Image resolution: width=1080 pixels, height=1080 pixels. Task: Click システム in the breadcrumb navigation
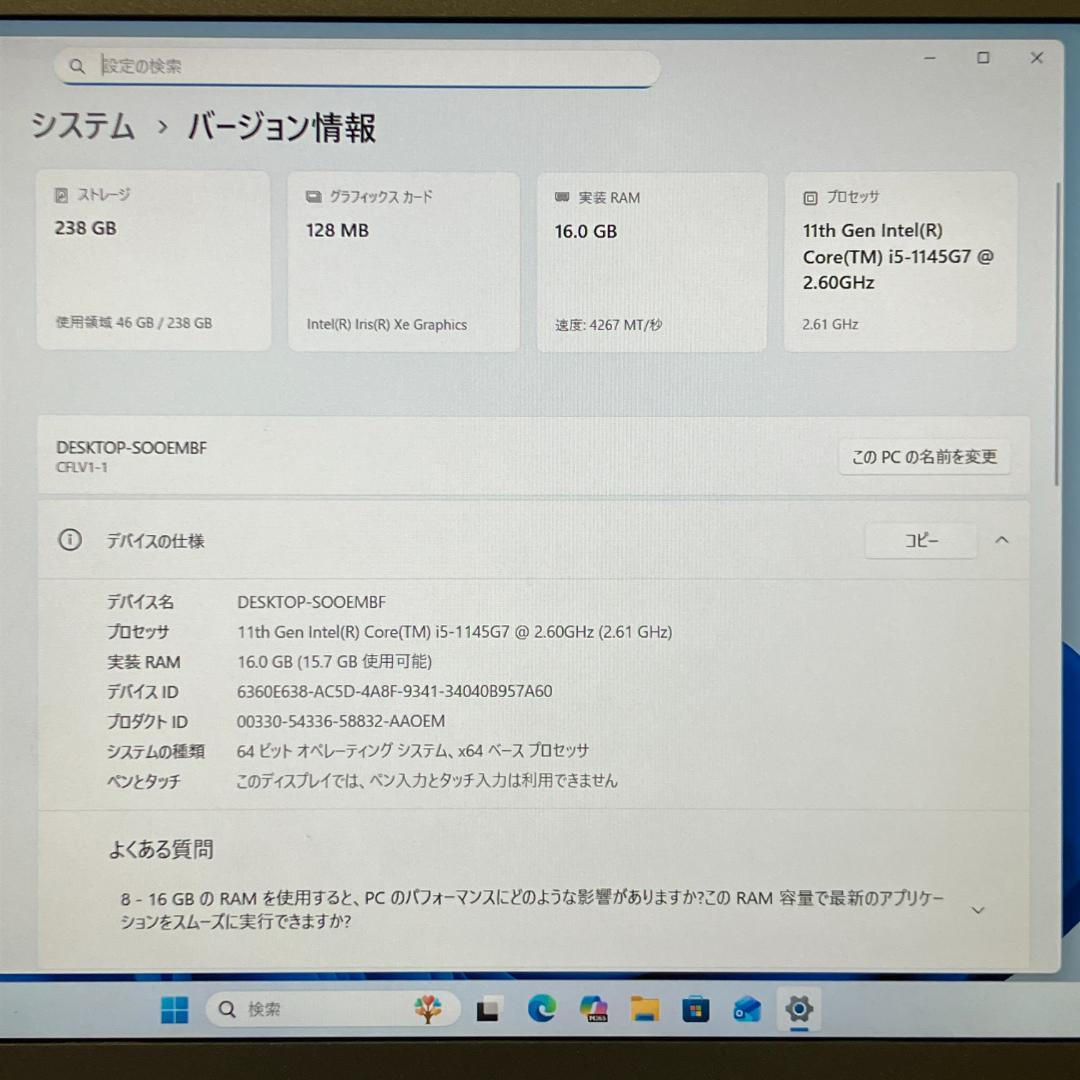pyautogui.click(x=82, y=128)
